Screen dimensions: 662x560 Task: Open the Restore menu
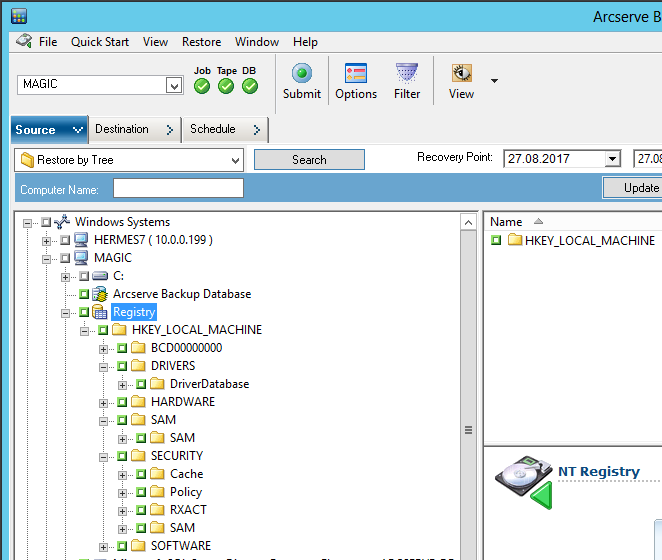(201, 42)
